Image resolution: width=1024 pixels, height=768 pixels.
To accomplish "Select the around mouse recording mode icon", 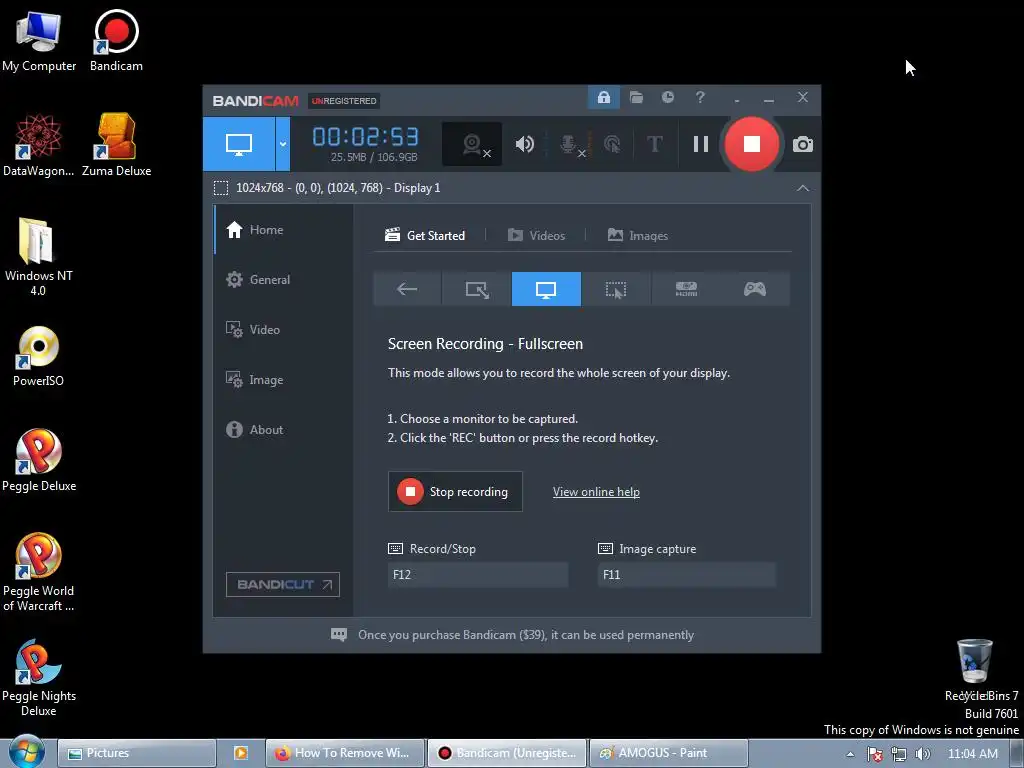I will (616, 289).
